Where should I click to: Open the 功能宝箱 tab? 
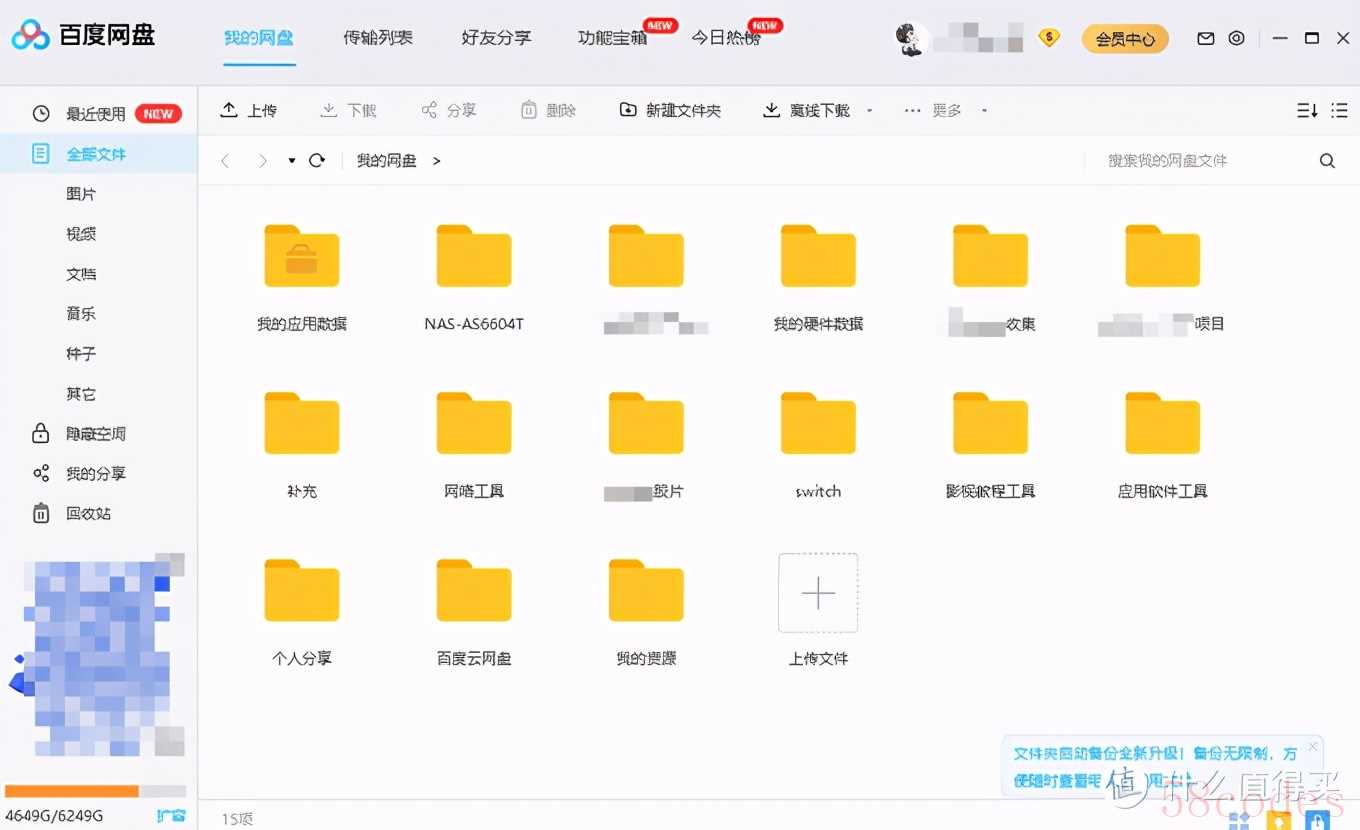[x=613, y=38]
